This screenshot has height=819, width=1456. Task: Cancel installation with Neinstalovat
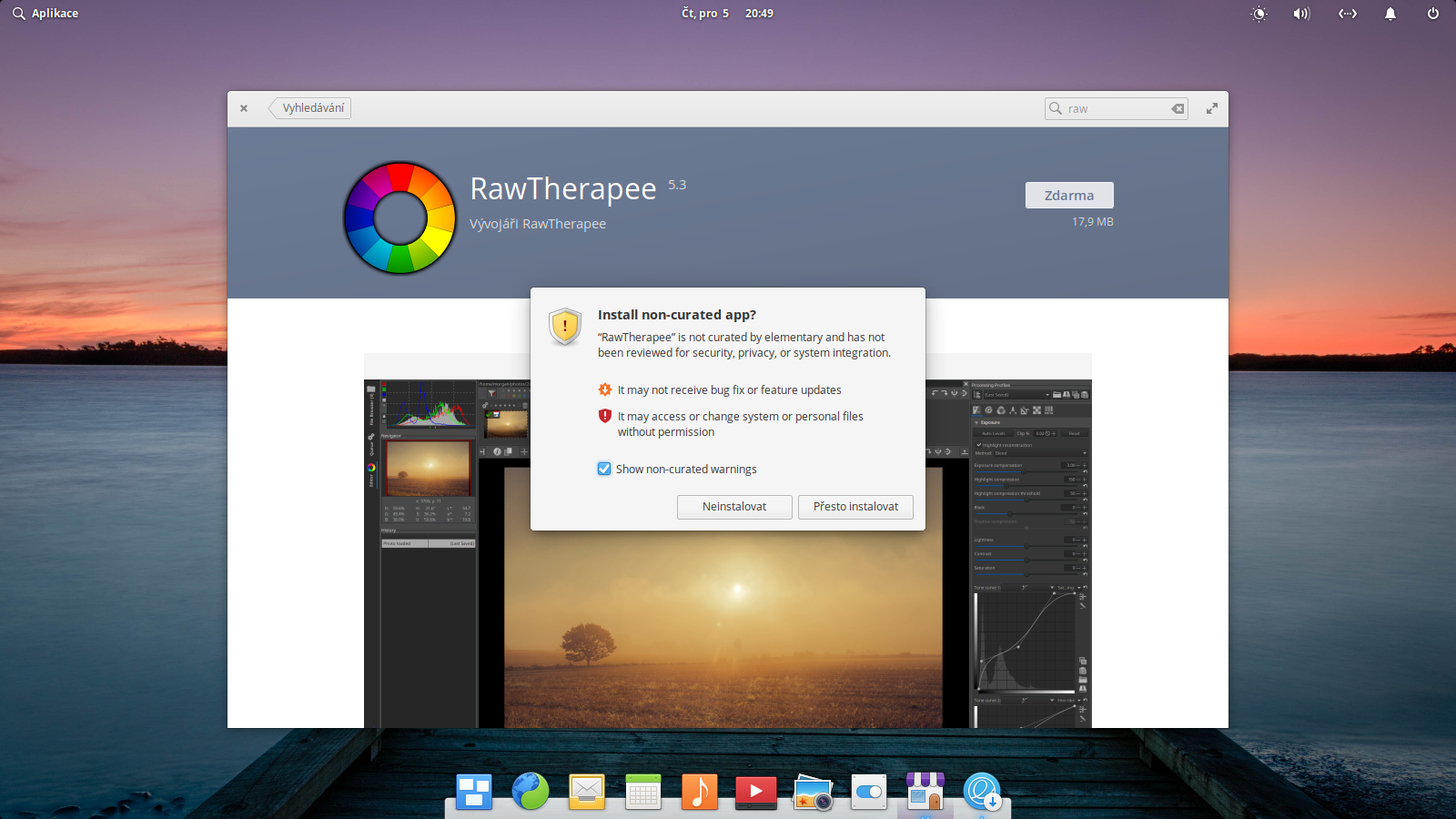pyautogui.click(x=734, y=507)
